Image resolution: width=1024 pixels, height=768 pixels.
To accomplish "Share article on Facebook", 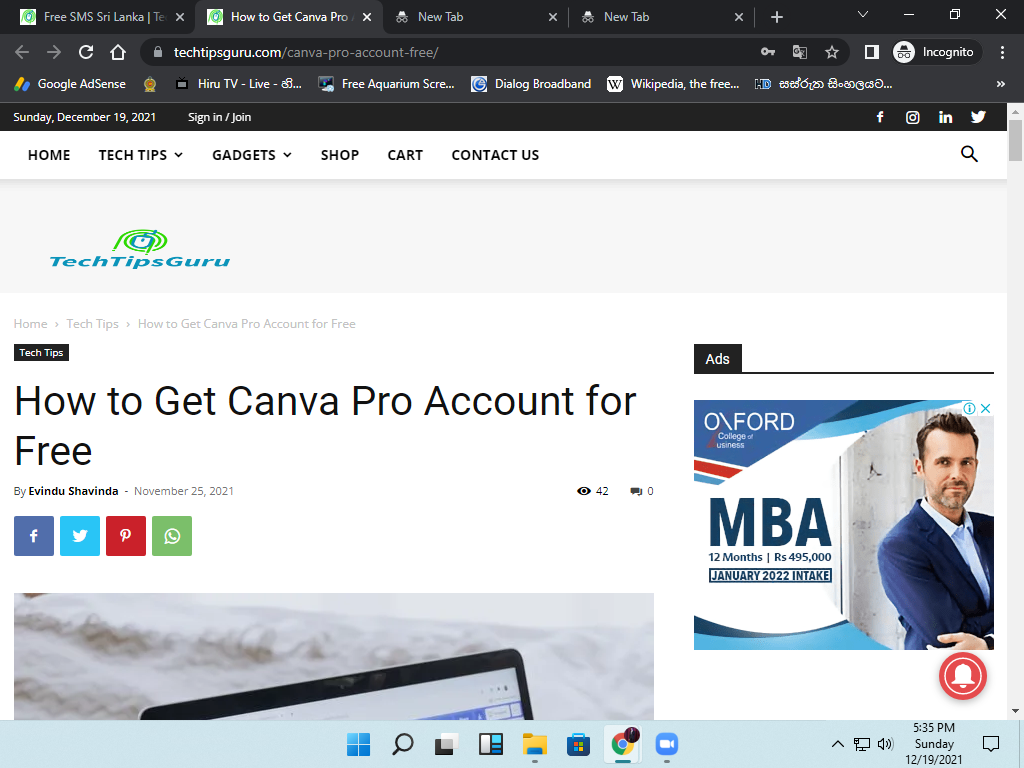I will tap(34, 536).
